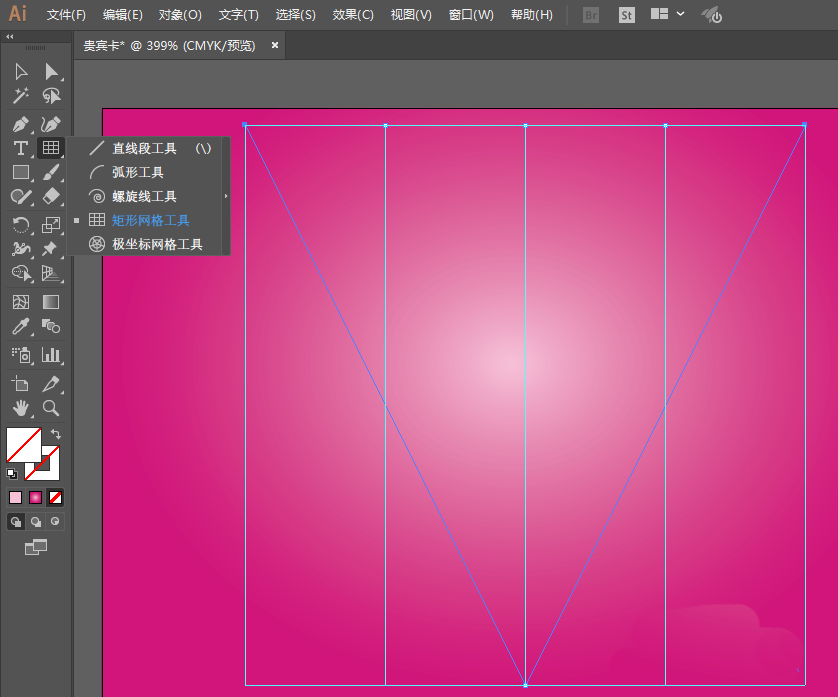Open the 效果(C) menu
This screenshot has width=838, height=697.
pyautogui.click(x=353, y=15)
